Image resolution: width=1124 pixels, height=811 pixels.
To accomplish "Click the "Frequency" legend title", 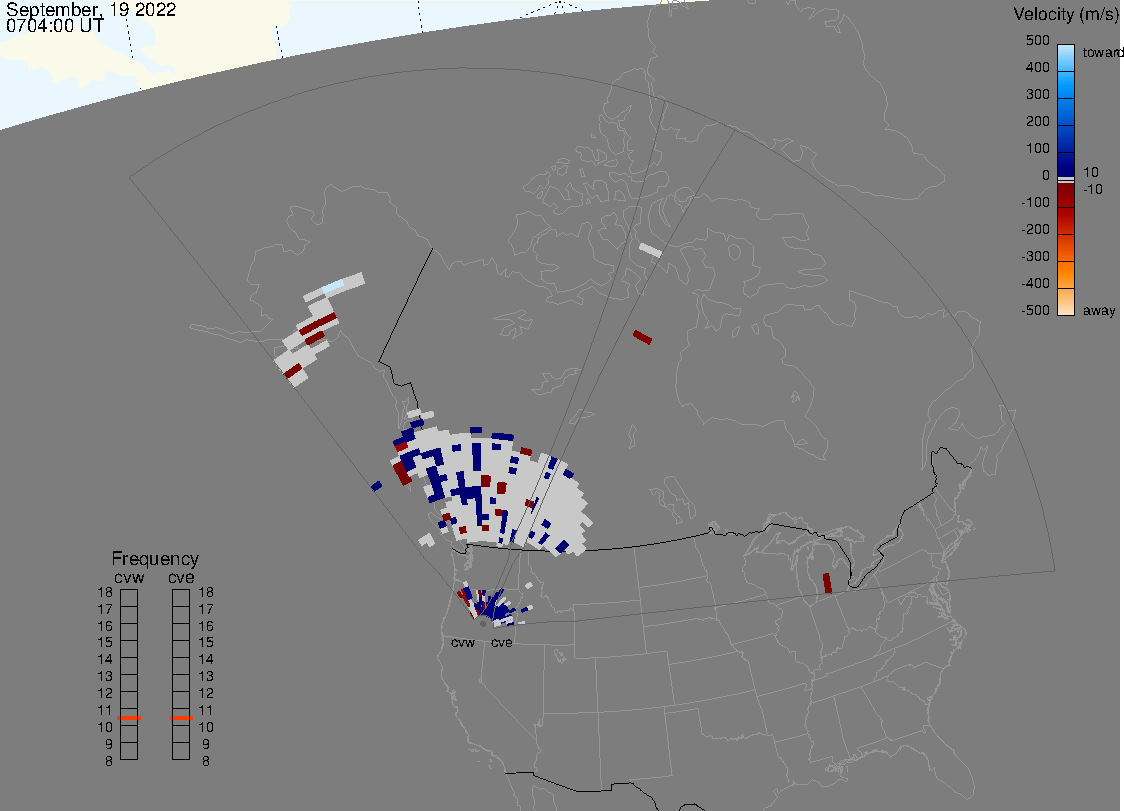I will tap(155, 559).
